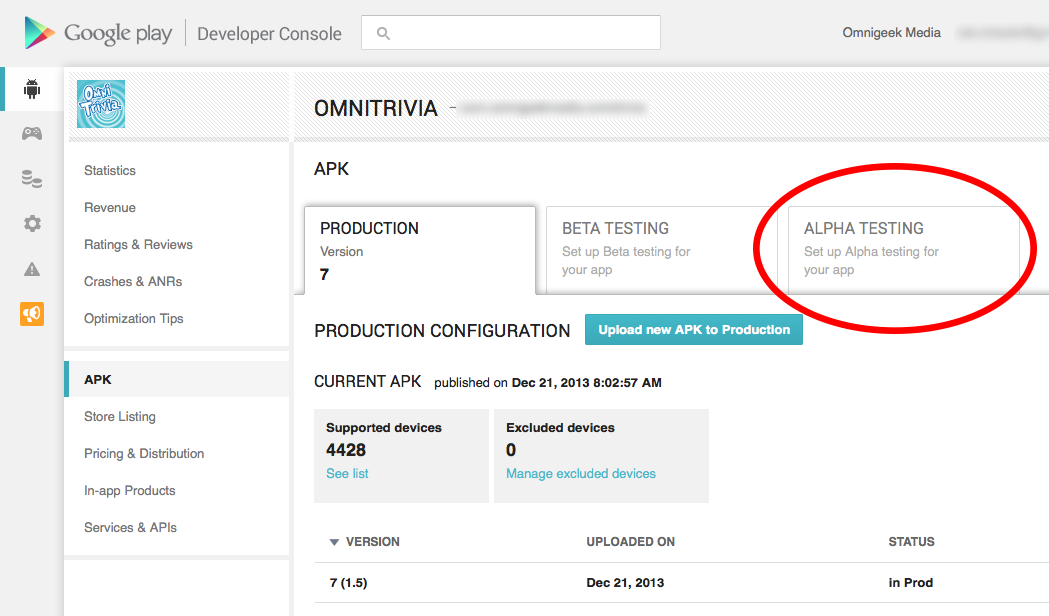This screenshot has width=1049, height=616.
Task: Open Game services controller icon
Action: (x=32, y=134)
